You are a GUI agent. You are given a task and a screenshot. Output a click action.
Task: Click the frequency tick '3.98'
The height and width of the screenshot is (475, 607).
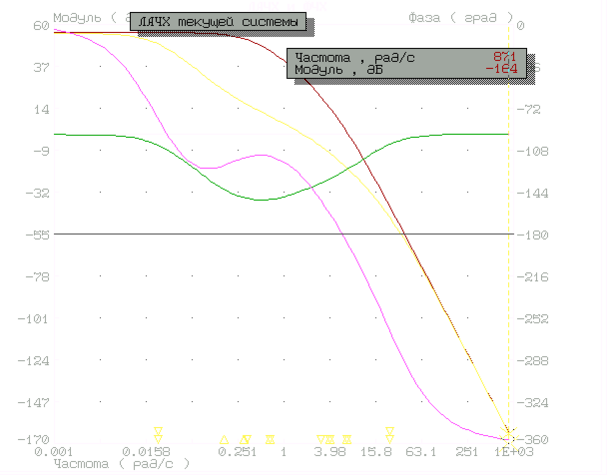point(330,452)
